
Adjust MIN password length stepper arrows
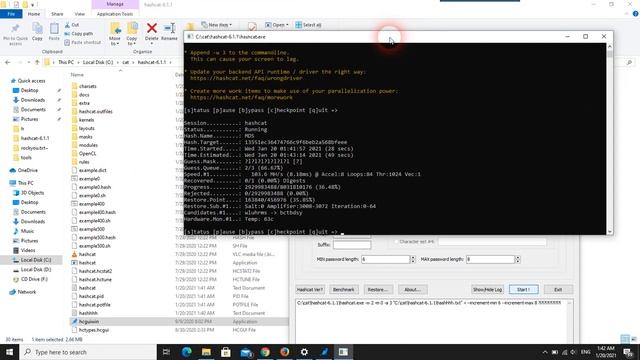click(413, 259)
